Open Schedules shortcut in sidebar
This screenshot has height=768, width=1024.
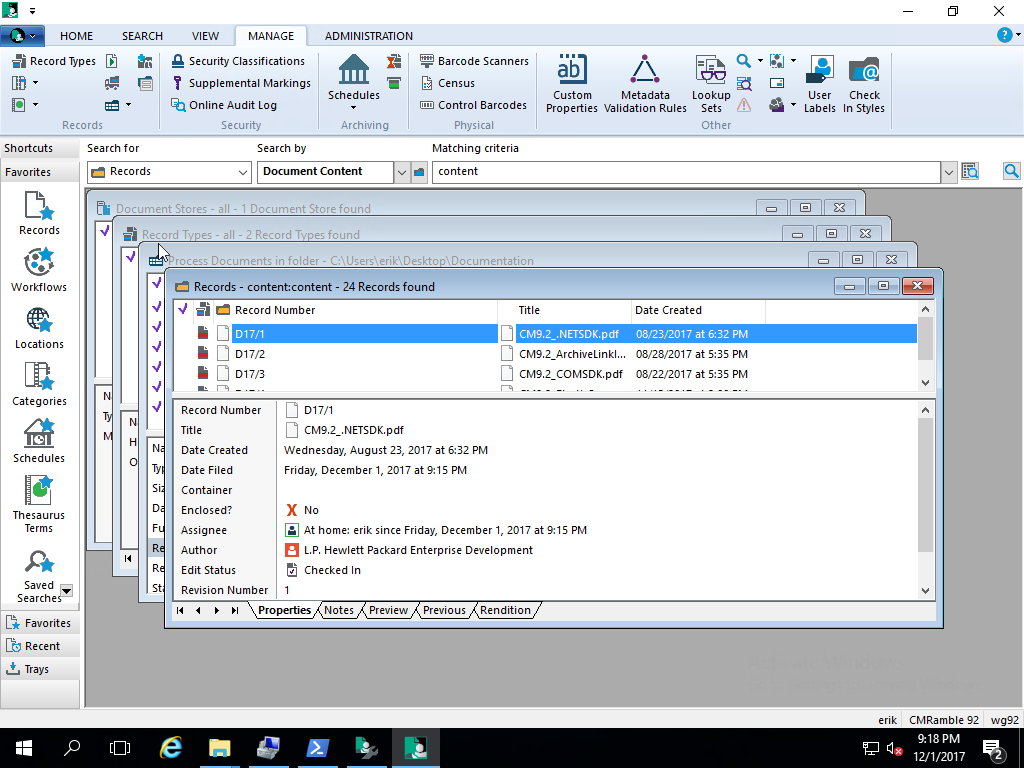click(39, 441)
